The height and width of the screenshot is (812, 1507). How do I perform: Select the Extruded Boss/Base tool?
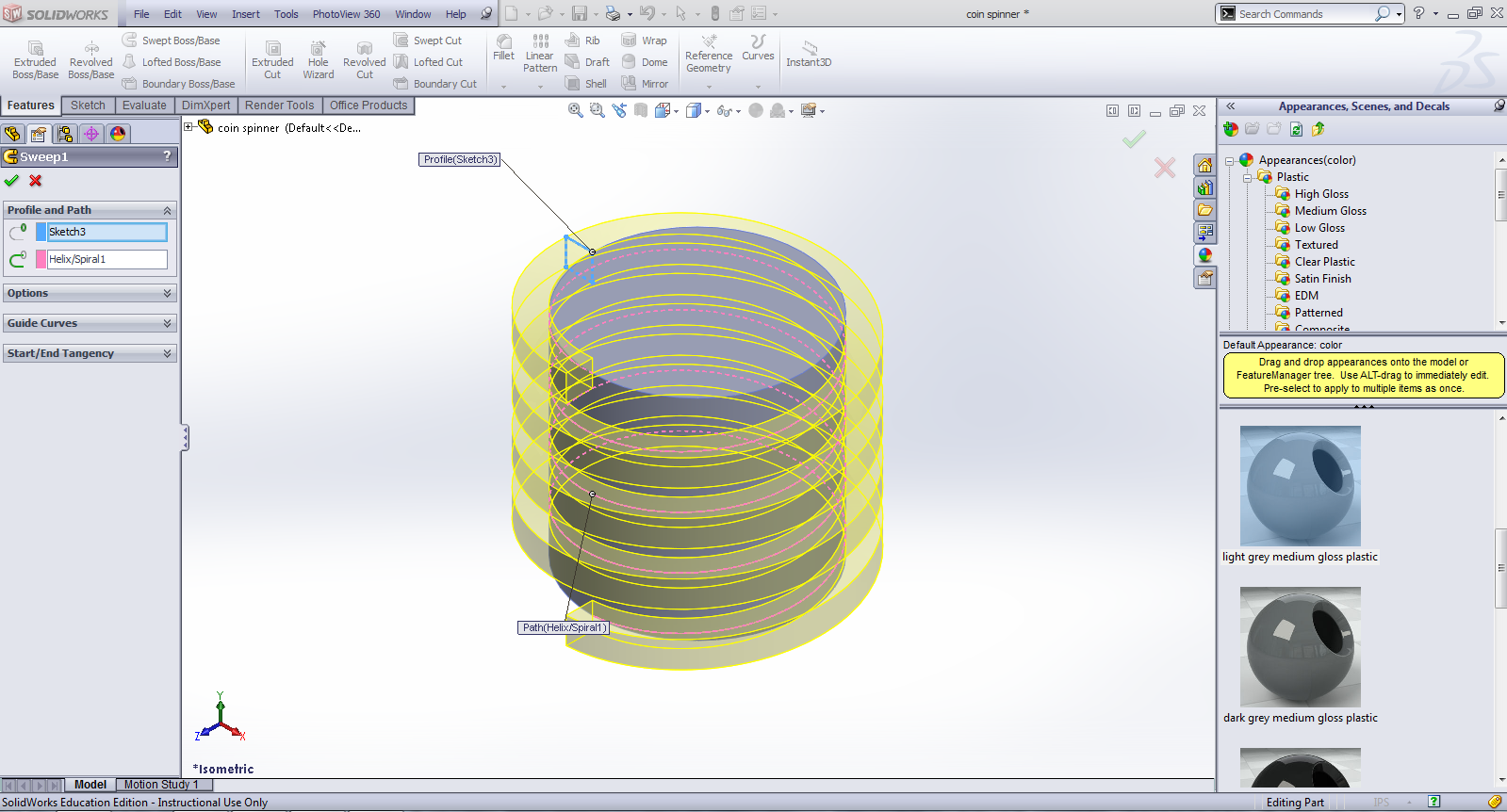tap(35, 59)
